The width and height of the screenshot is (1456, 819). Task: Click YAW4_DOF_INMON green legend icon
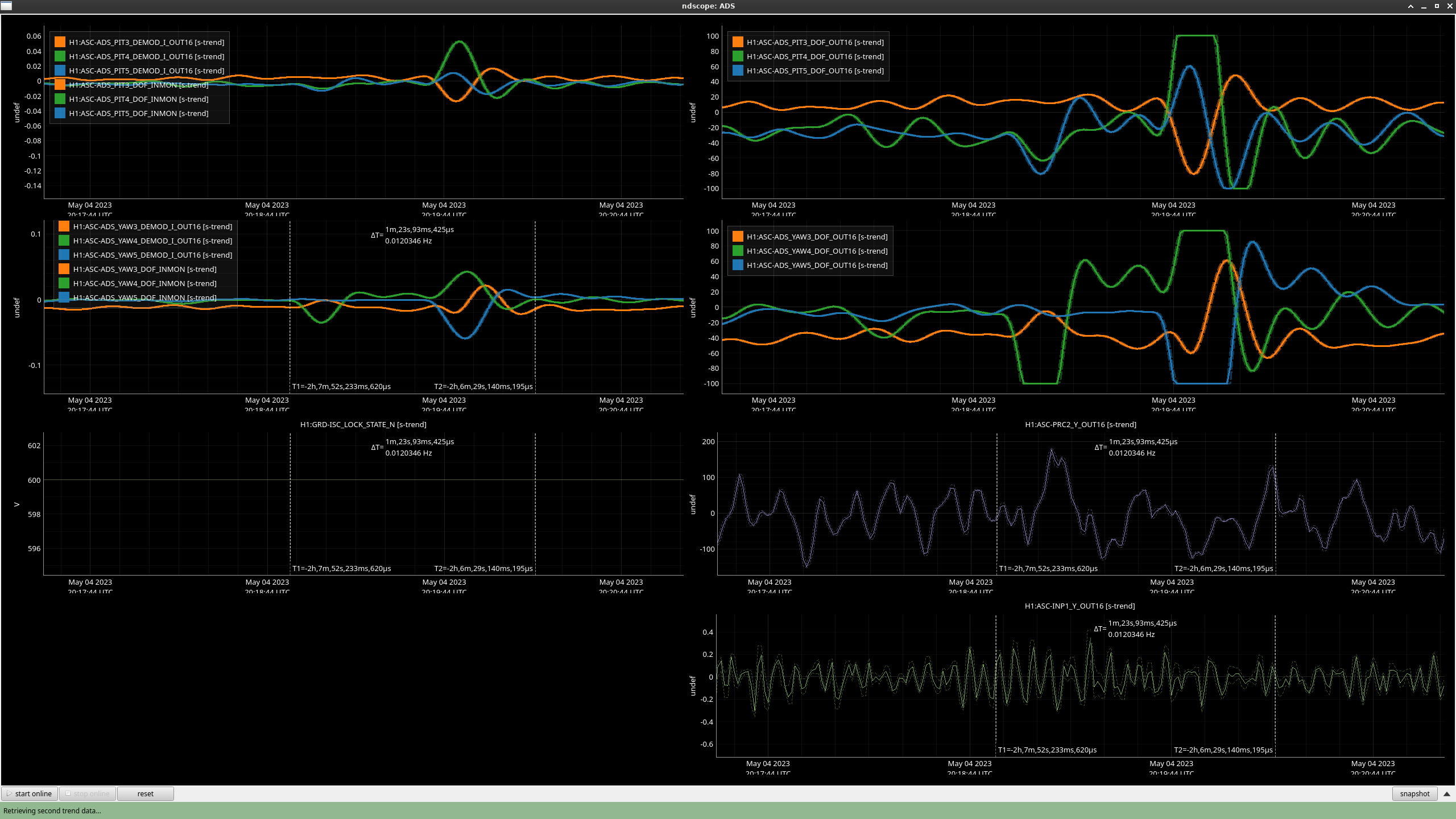coord(64,283)
